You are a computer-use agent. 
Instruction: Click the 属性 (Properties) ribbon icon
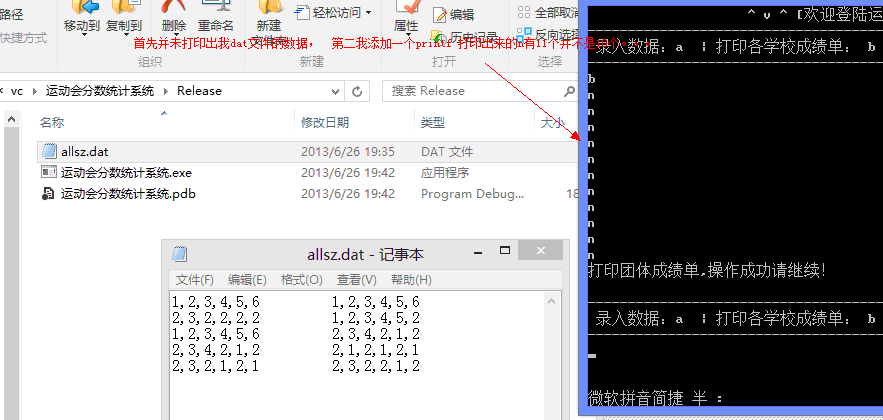click(x=407, y=7)
